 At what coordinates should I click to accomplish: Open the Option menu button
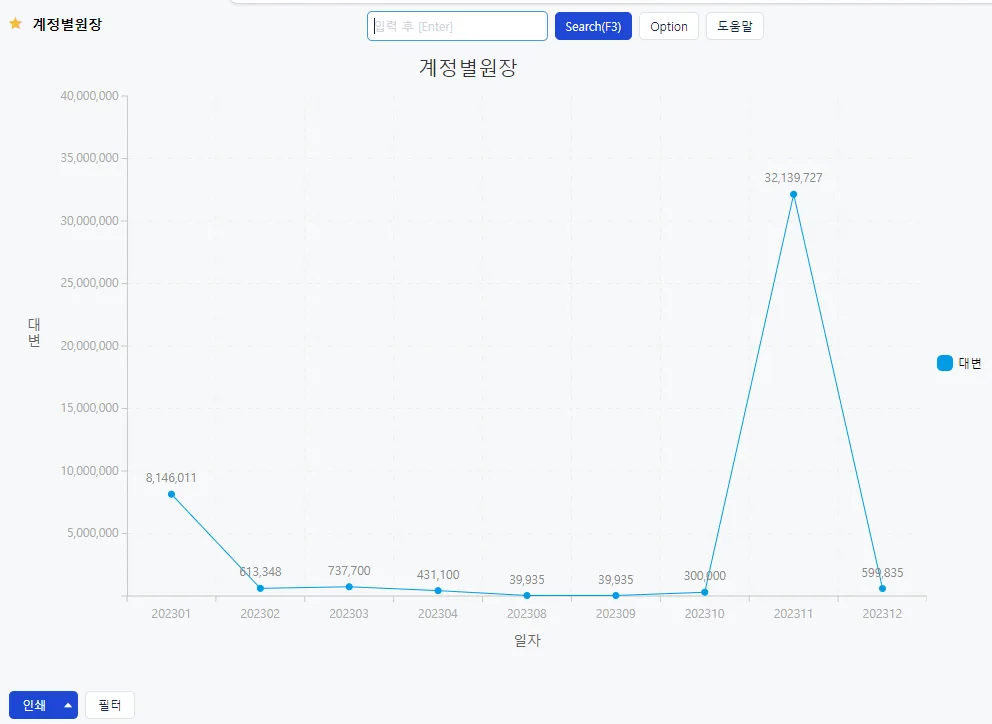click(x=668, y=26)
